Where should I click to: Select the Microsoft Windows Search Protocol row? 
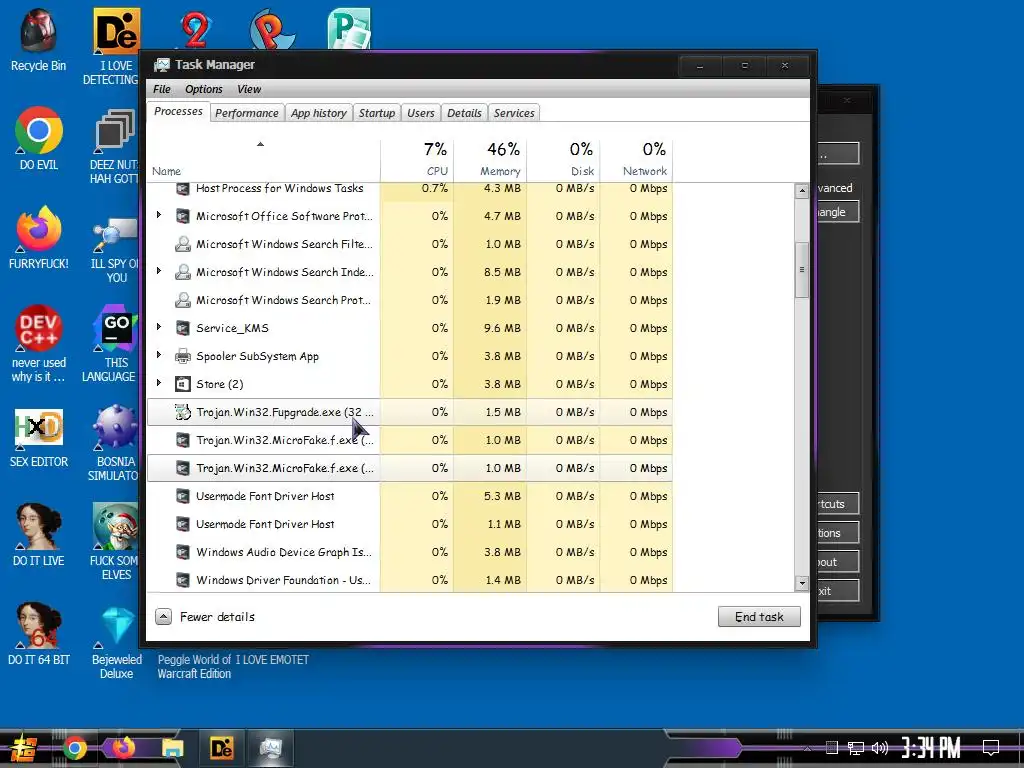pos(410,300)
